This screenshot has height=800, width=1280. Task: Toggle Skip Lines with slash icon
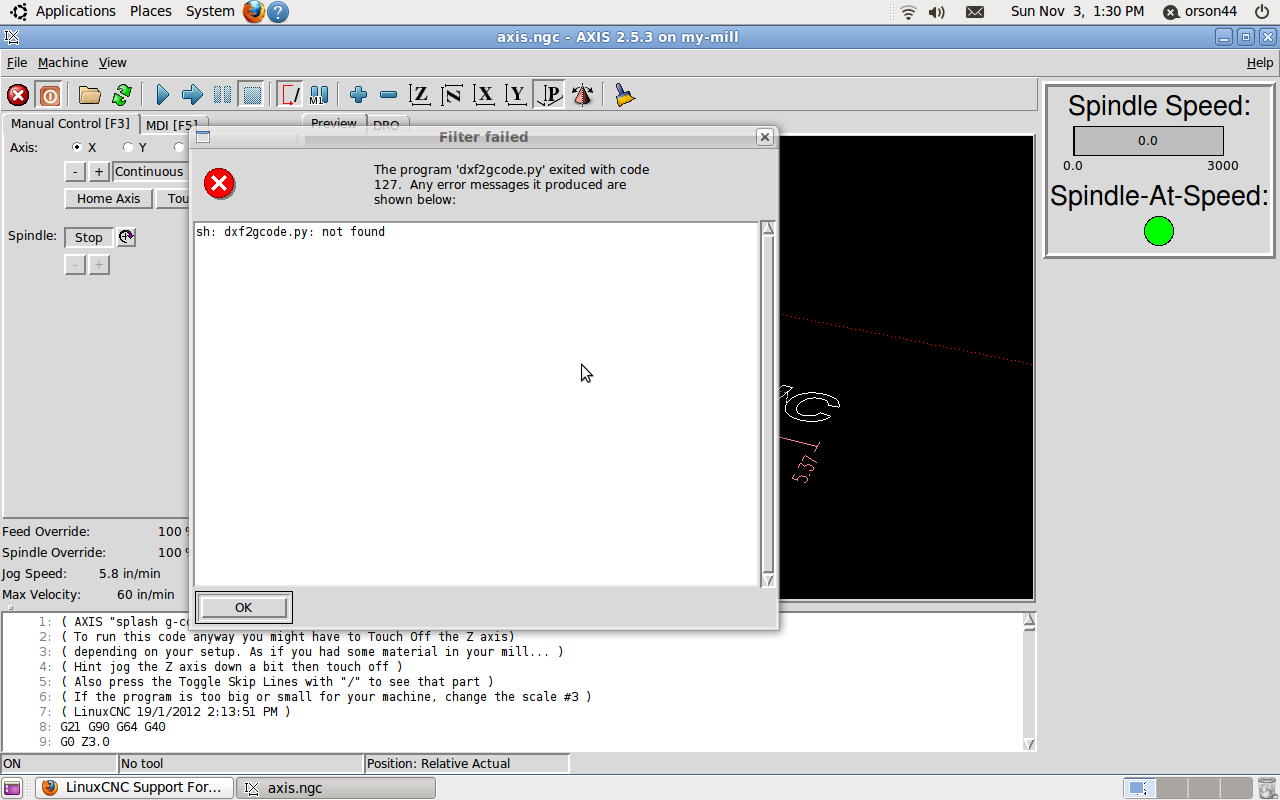point(290,95)
